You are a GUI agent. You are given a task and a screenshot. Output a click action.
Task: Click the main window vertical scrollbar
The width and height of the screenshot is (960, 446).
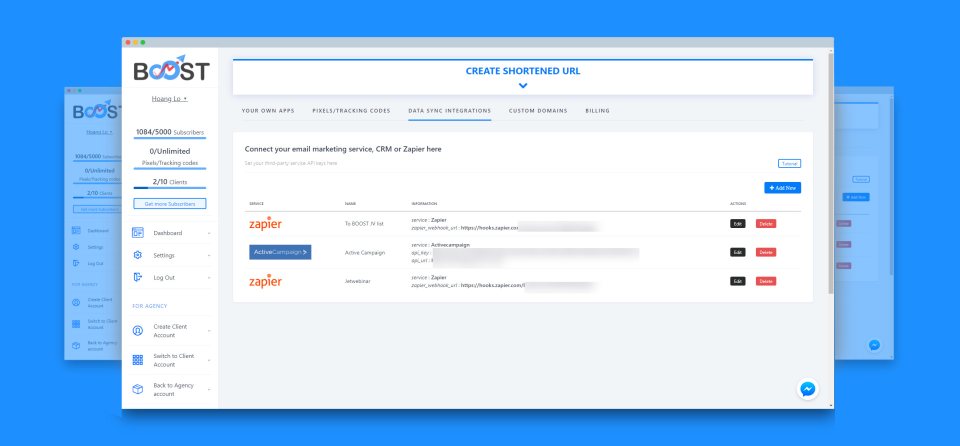click(x=830, y=172)
